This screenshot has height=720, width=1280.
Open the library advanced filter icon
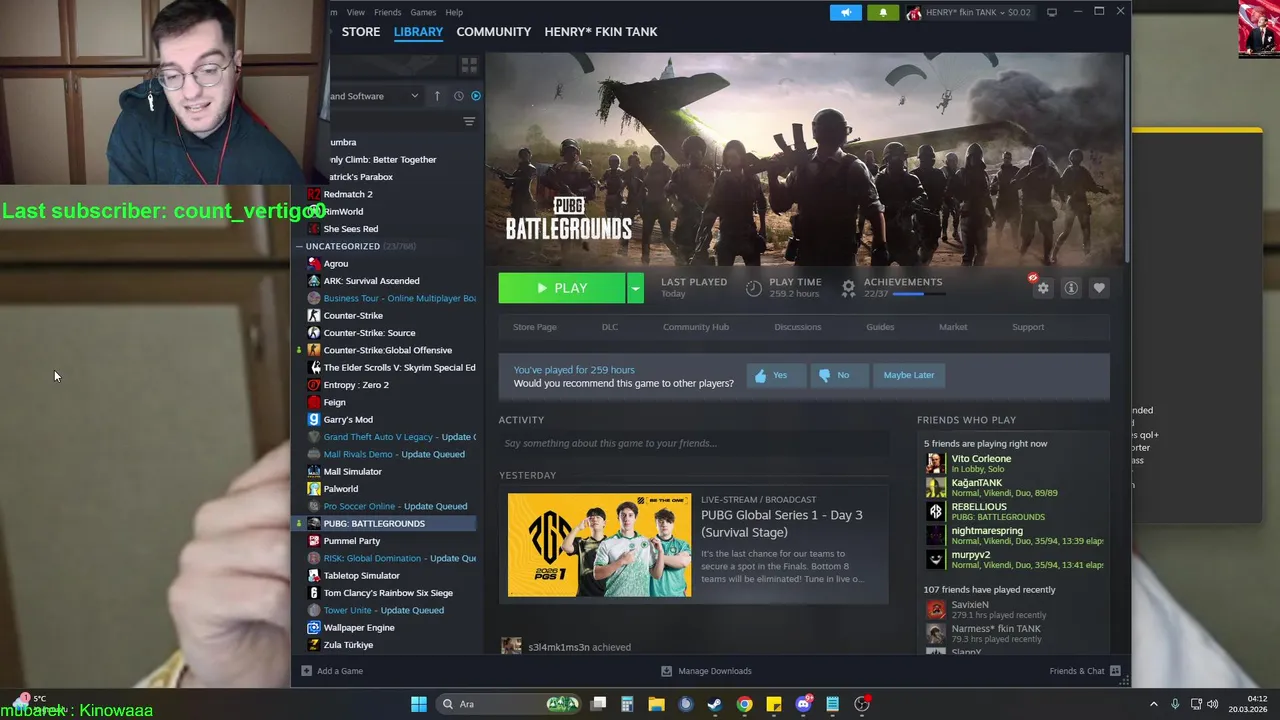(469, 122)
